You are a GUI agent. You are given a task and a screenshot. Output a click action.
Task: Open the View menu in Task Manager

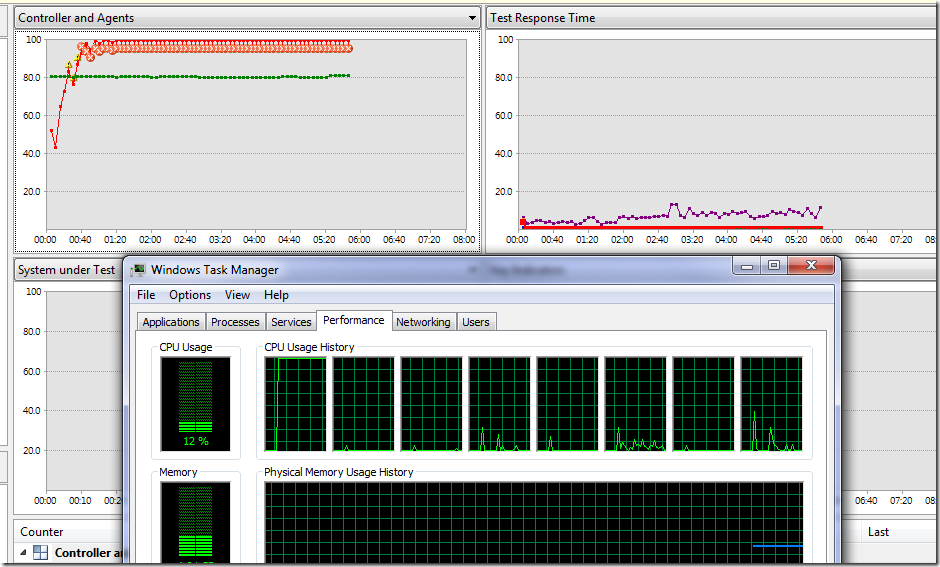tap(237, 295)
